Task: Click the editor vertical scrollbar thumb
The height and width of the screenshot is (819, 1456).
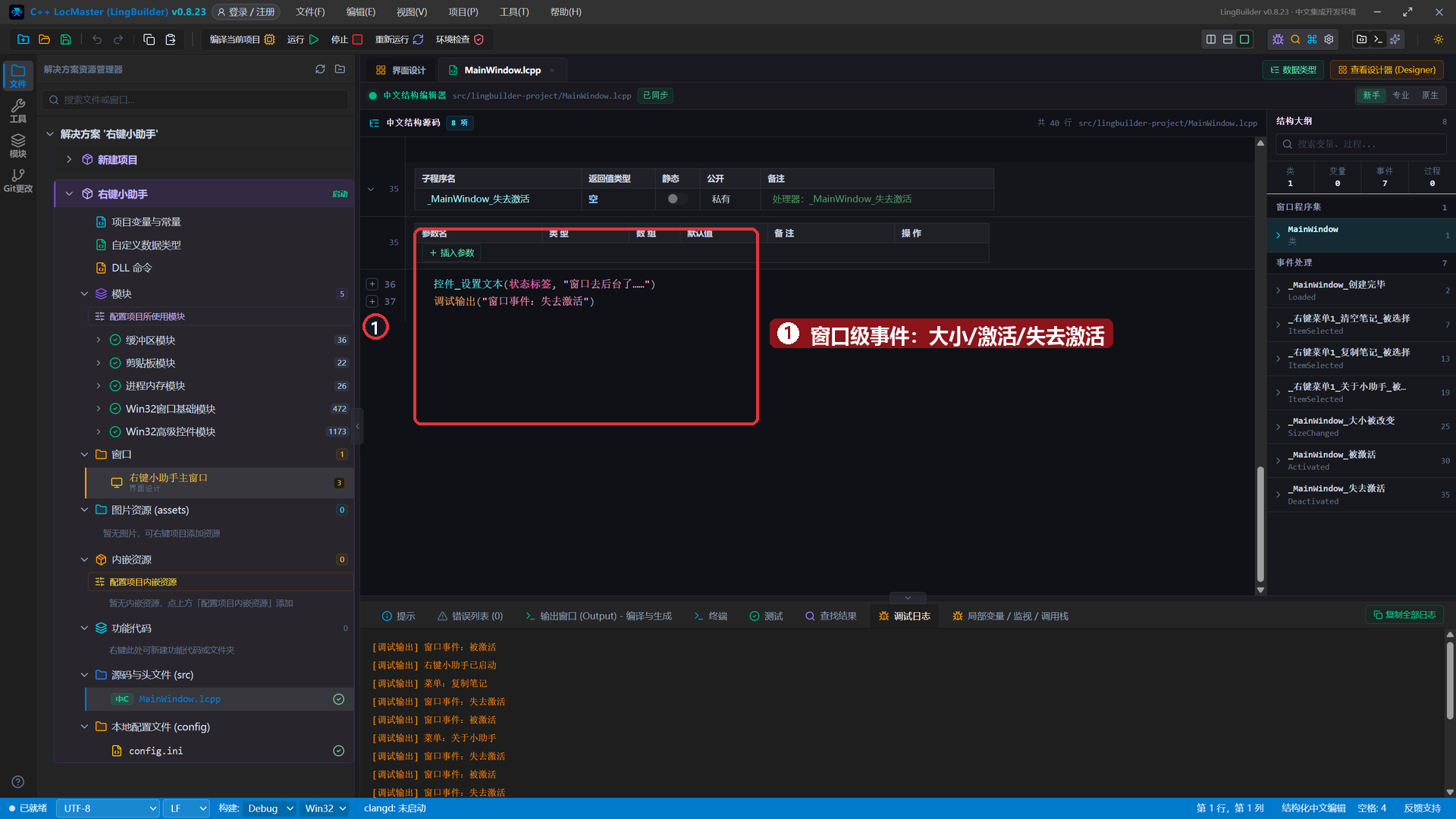Action: [x=1260, y=523]
